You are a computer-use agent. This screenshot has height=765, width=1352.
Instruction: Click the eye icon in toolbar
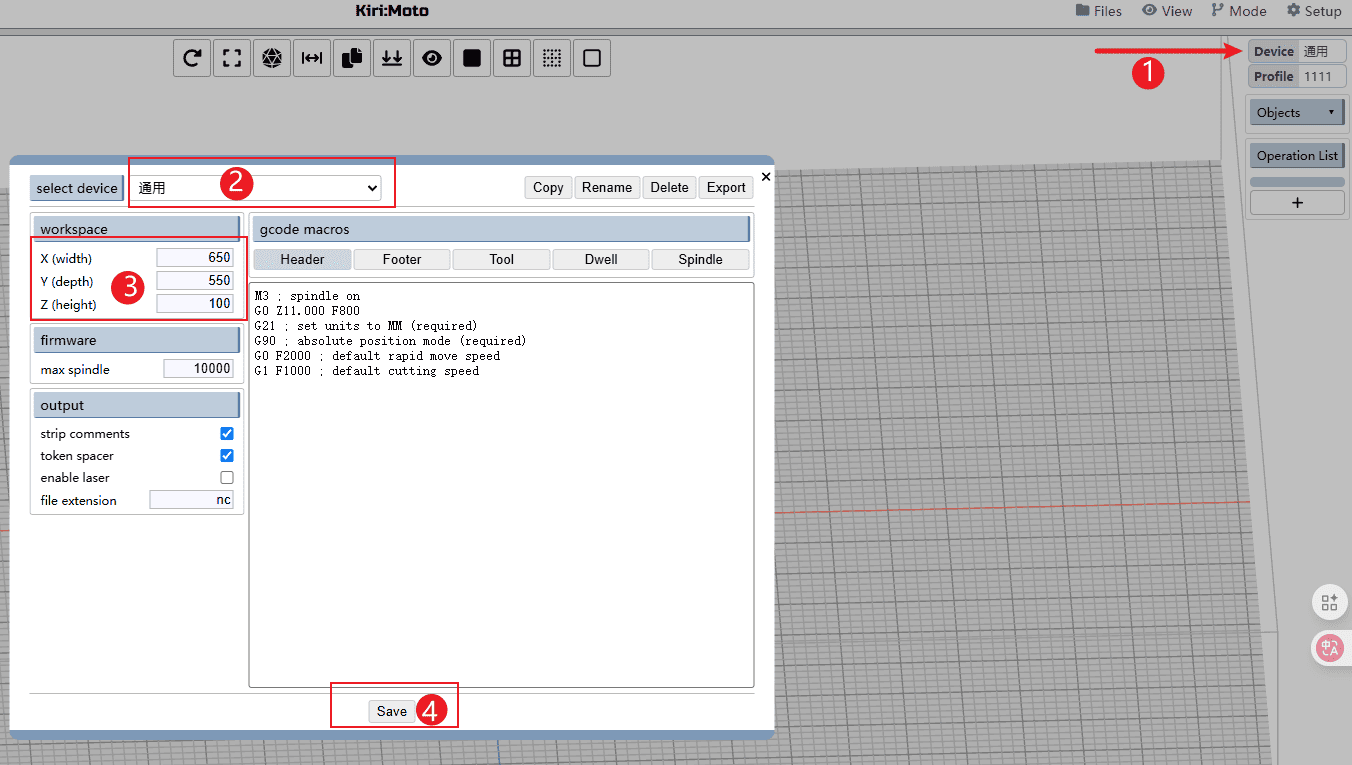[x=432, y=59]
